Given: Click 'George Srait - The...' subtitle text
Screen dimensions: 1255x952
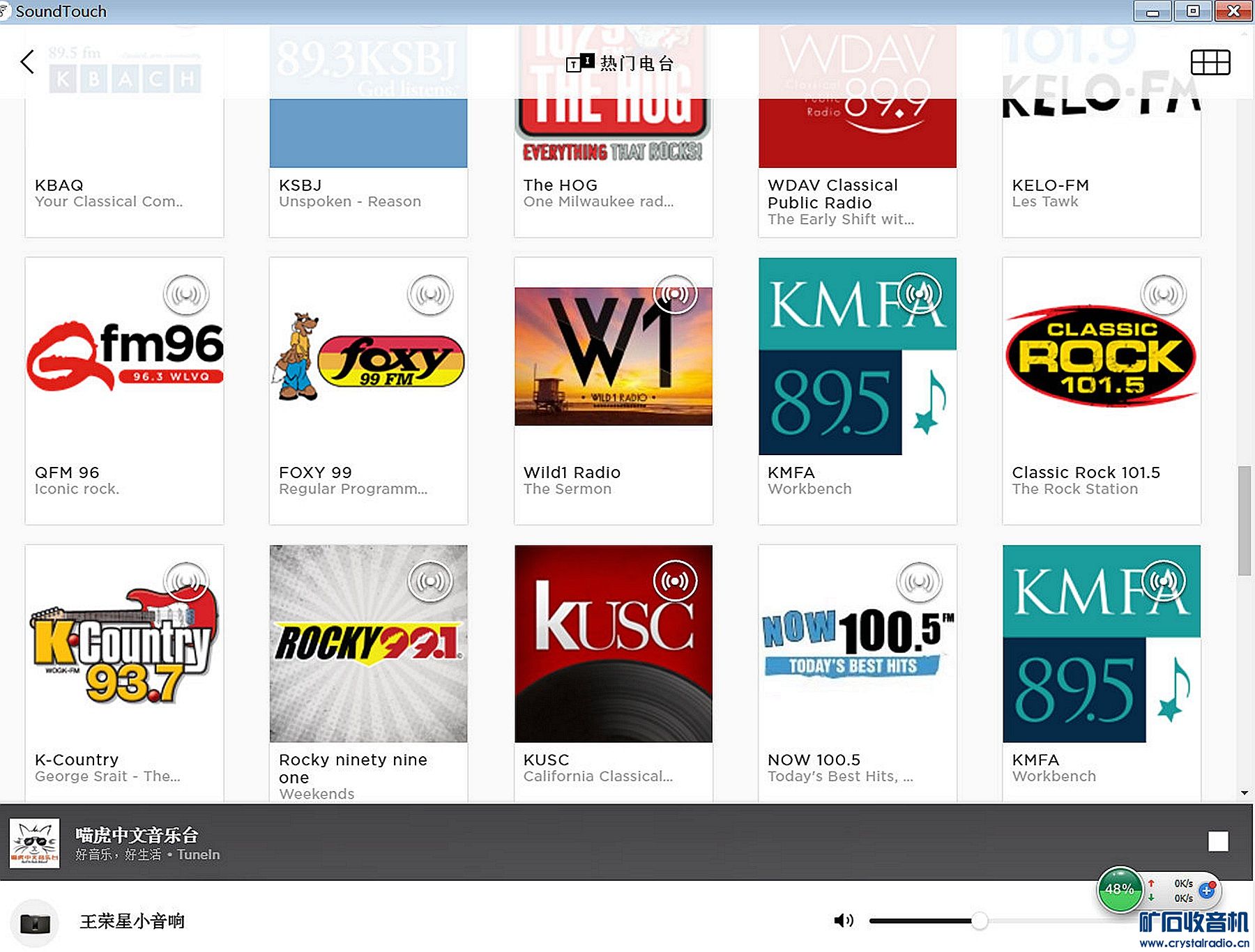Looking at the screenshot, I should point(107,776).
